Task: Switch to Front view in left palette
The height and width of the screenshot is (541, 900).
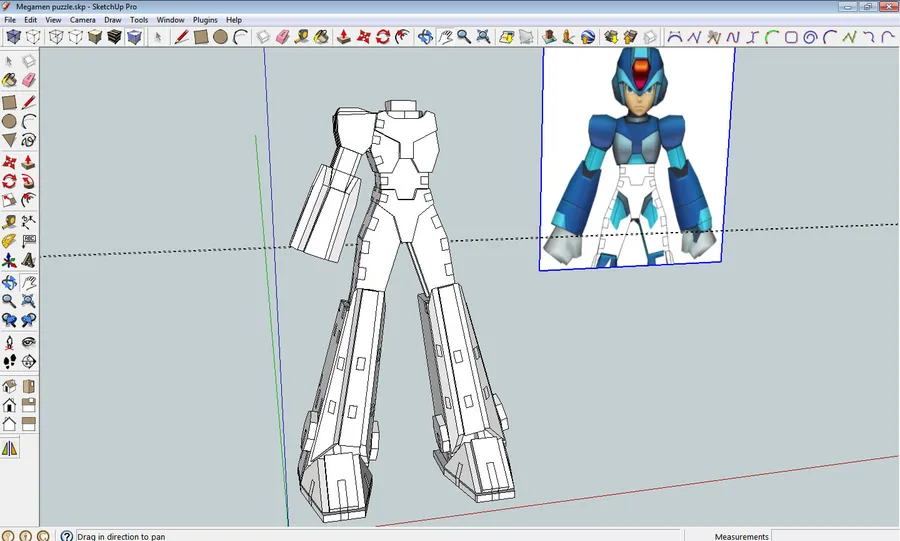Action: [x=9, y=404]
